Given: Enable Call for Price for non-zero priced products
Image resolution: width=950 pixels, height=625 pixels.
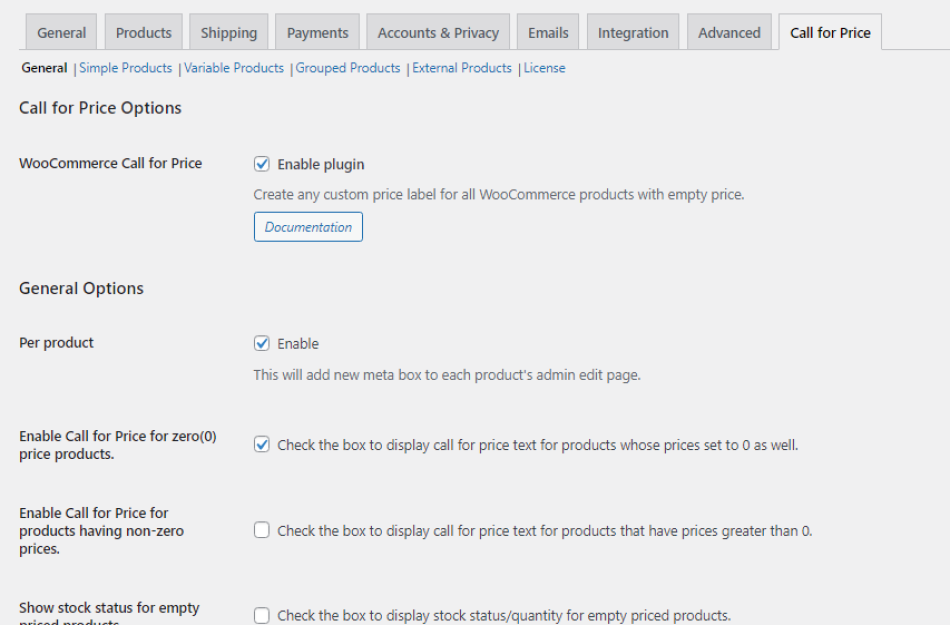Looking at the screenshot, I should click(x=261, y=530).
